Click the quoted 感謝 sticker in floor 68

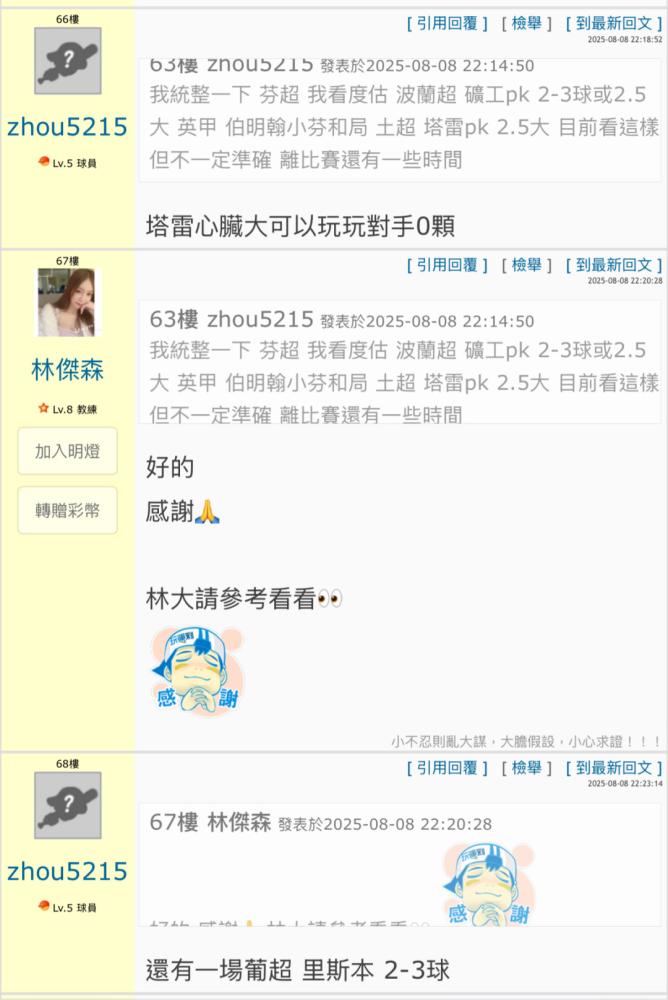pyautogui.click(x=489, y=884)
